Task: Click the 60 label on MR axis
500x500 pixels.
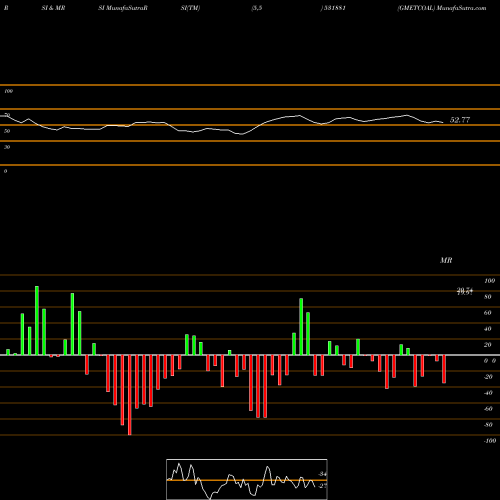Action: tap(487, 313)
